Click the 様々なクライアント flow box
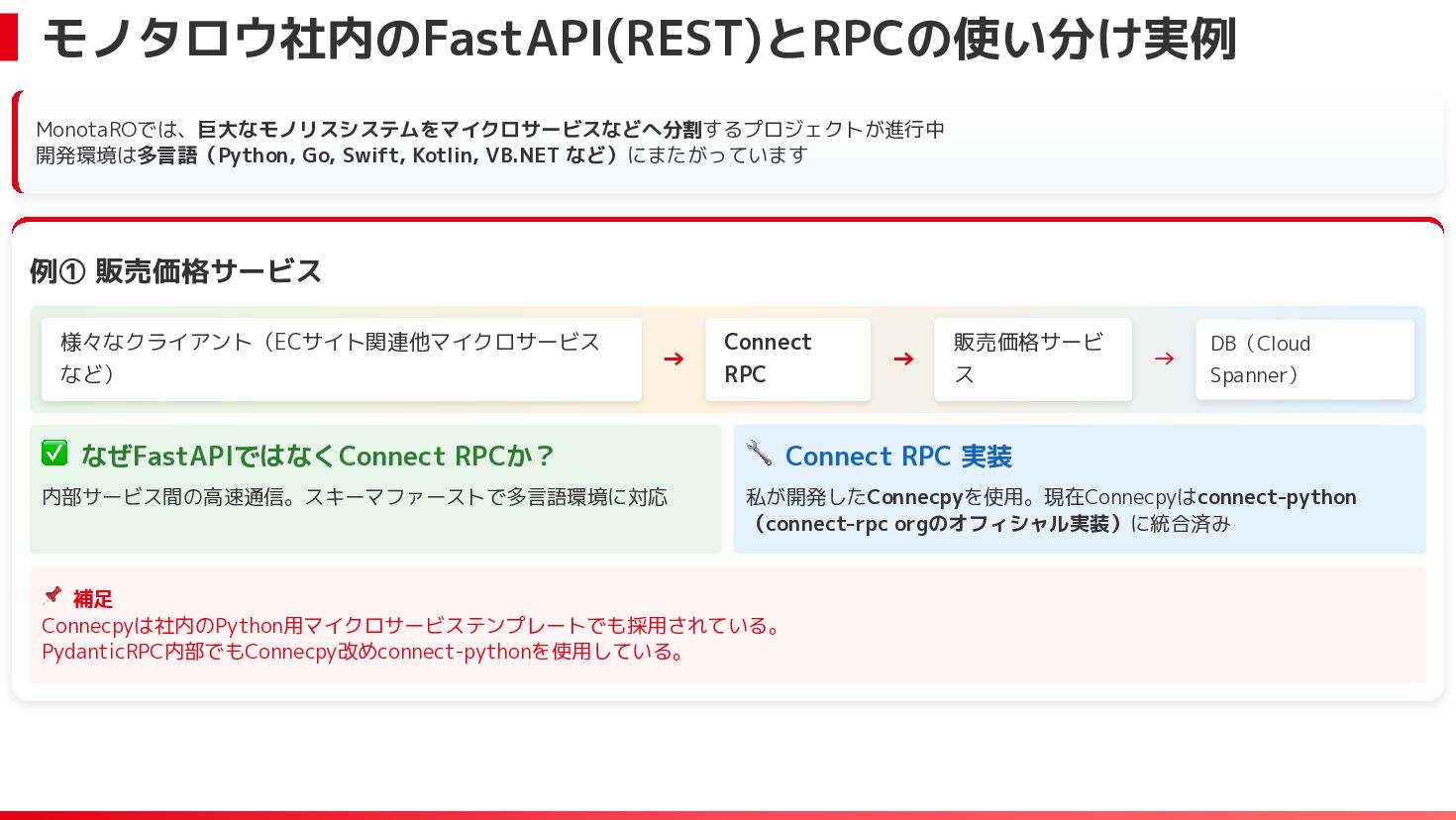The width and height of the screenshot is (1456, 820). coord(342,359)
